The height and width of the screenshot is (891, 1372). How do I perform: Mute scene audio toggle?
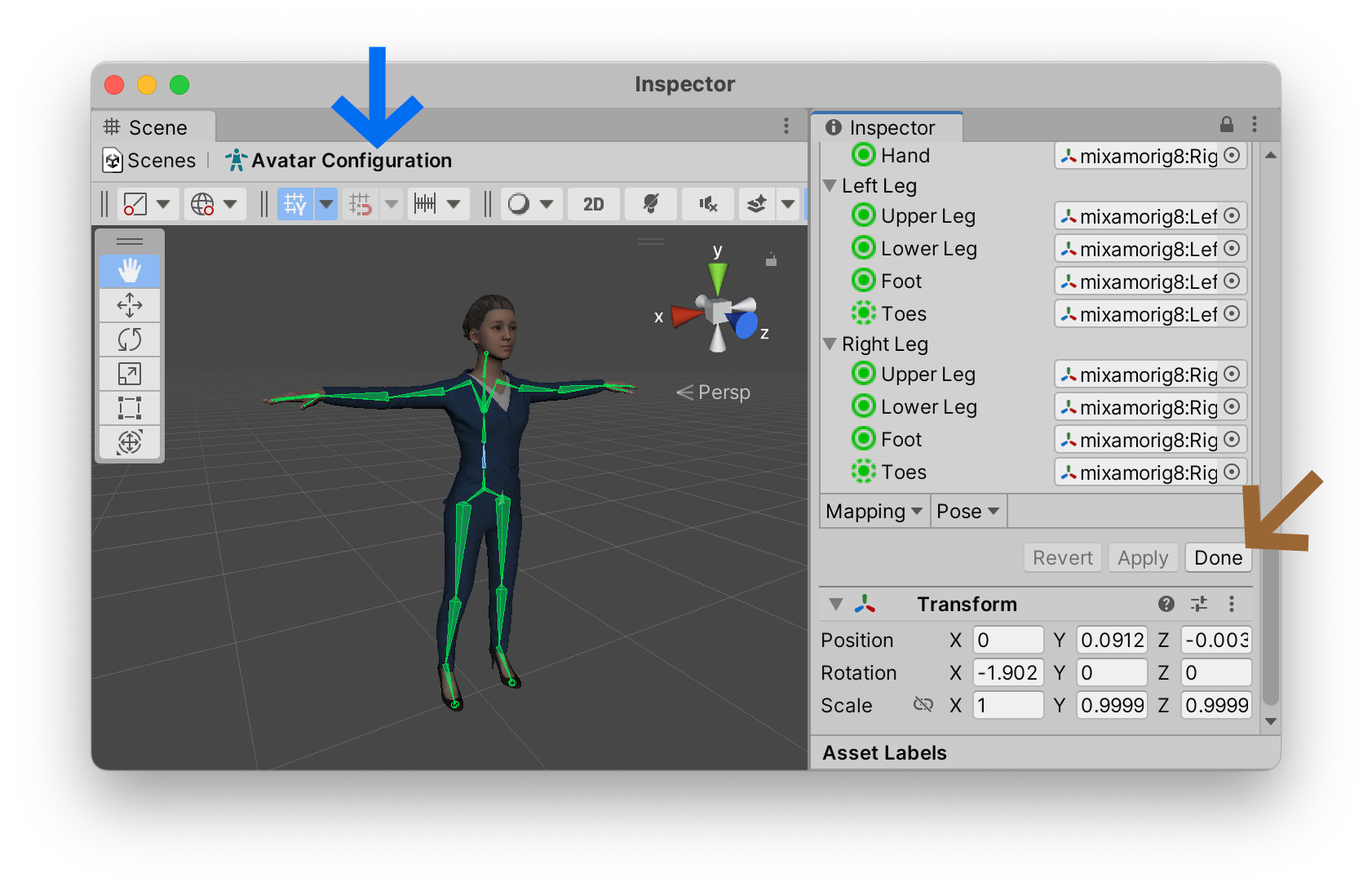click(x=708, y=204)
